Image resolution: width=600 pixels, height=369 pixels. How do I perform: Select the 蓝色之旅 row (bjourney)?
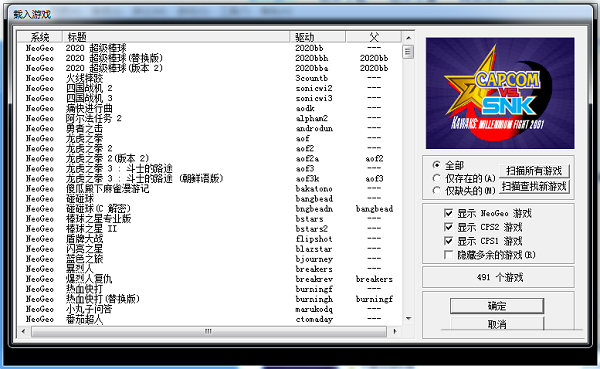pos(209,259)
